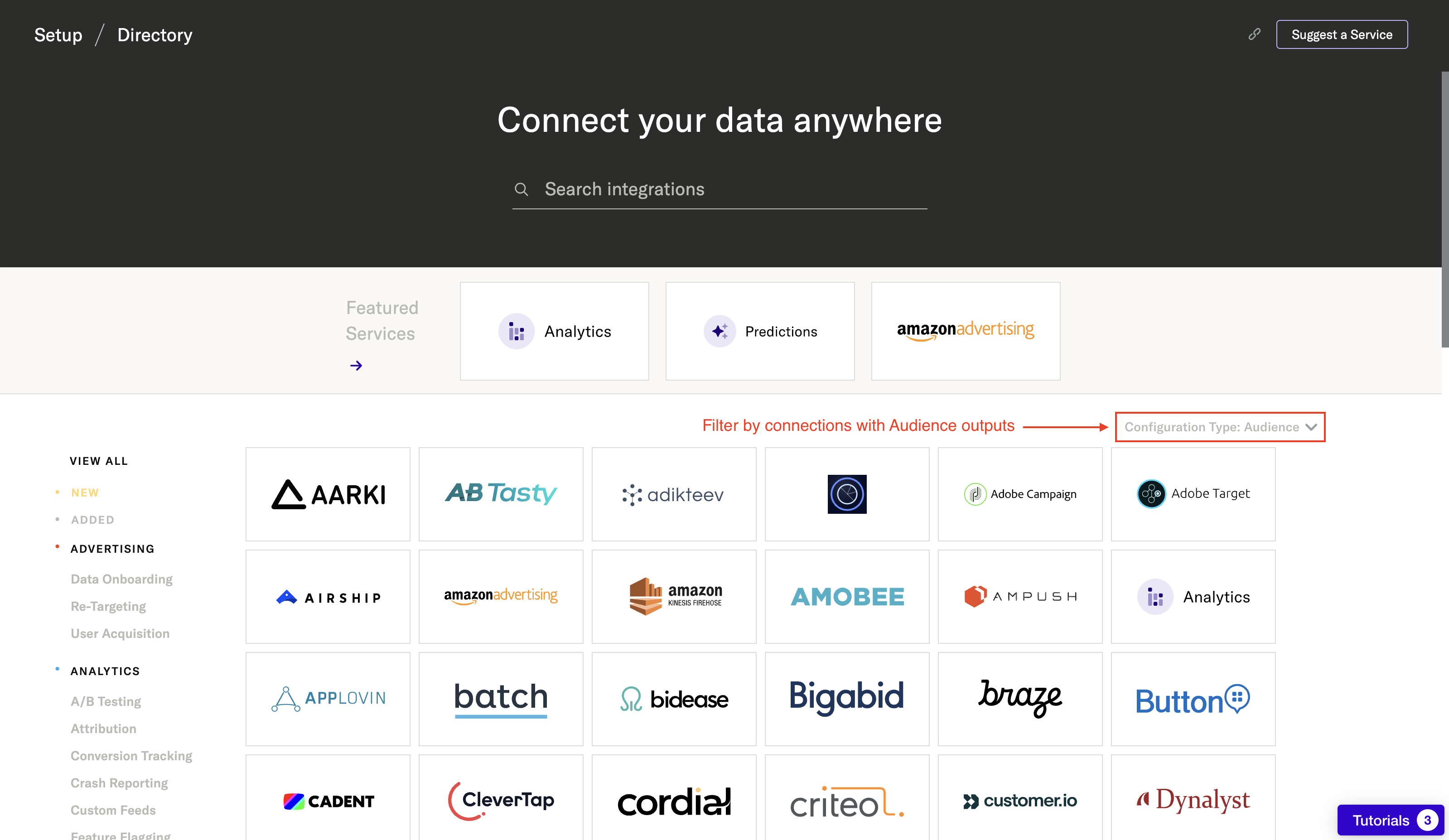Click the copy link icon top right
Image resolution: width=1449 pixels, height=840 pixels.
pos(1255,34)
